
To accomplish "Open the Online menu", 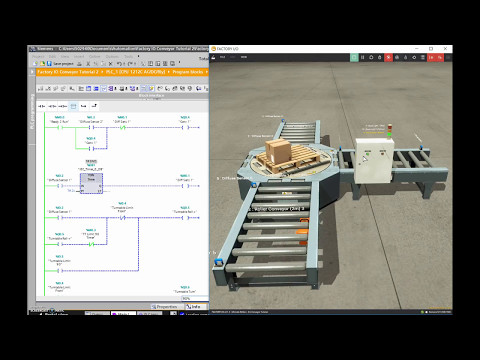I will (x=94, y=56).
